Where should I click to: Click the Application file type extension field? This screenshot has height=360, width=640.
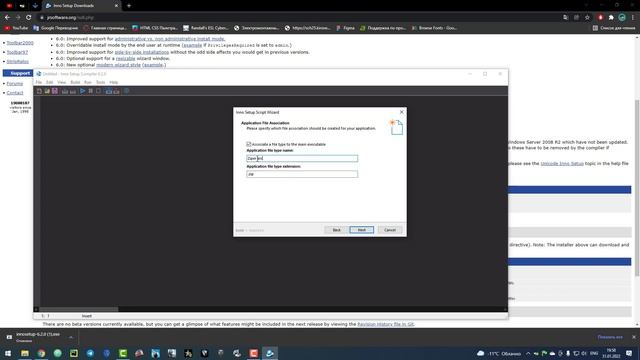pyautogui.click(x=302, y=174)
